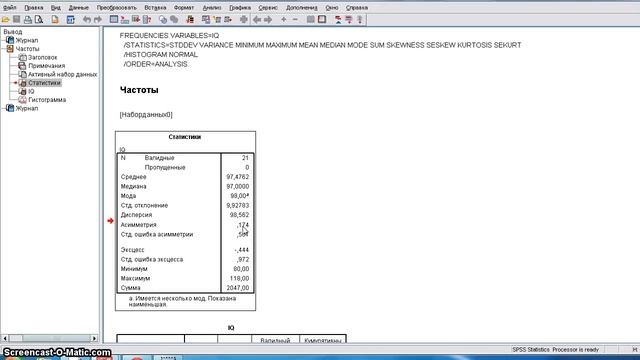Select Примечания in the outline tree

pos(47,66)
